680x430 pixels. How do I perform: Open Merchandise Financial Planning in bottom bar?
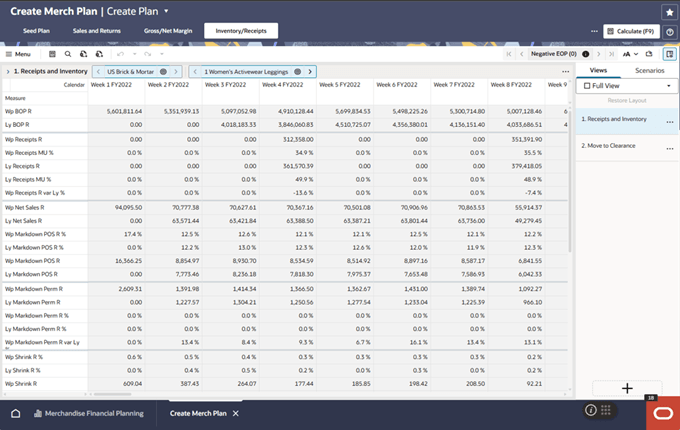point(89,414)
